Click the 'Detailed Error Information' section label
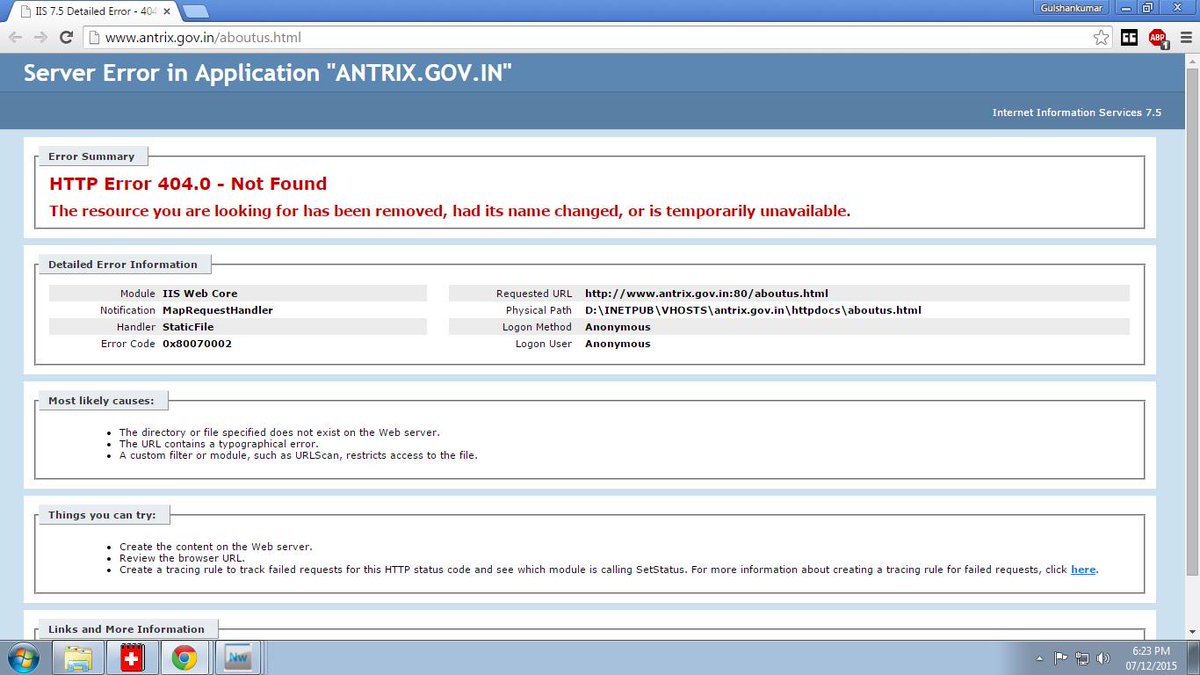The image size is (1200, 675). tap(123, 265)
